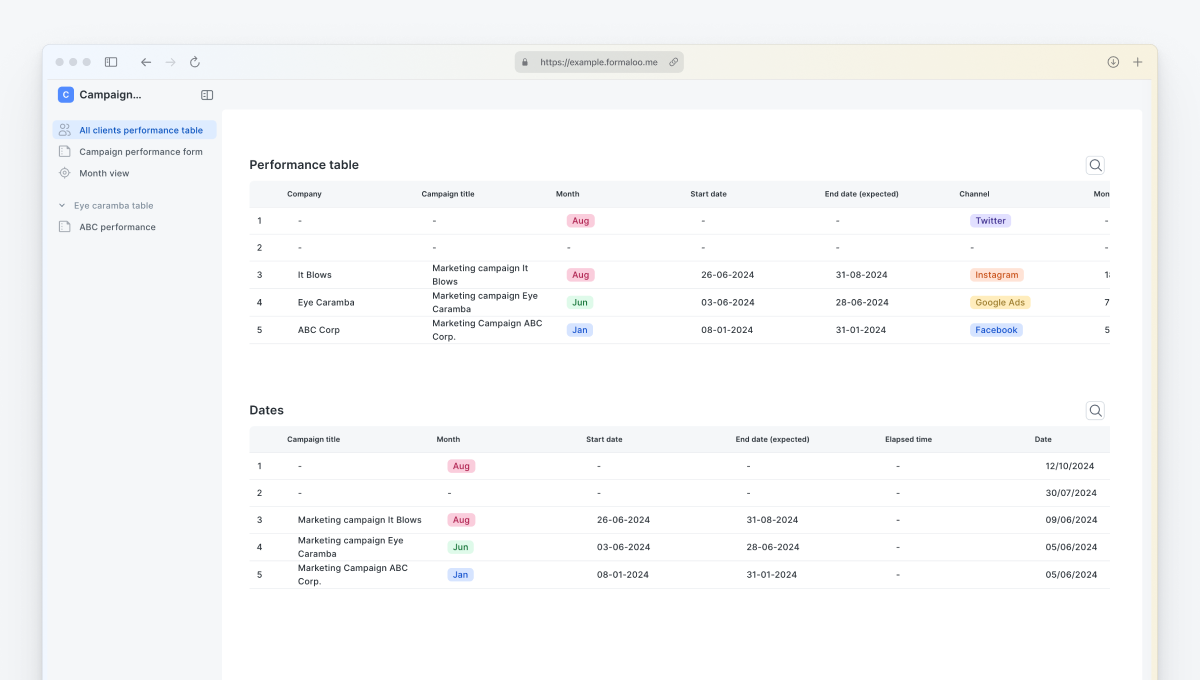1200x680 pixels.
Task: Click the address bar URL field
Action: (599, 62)
